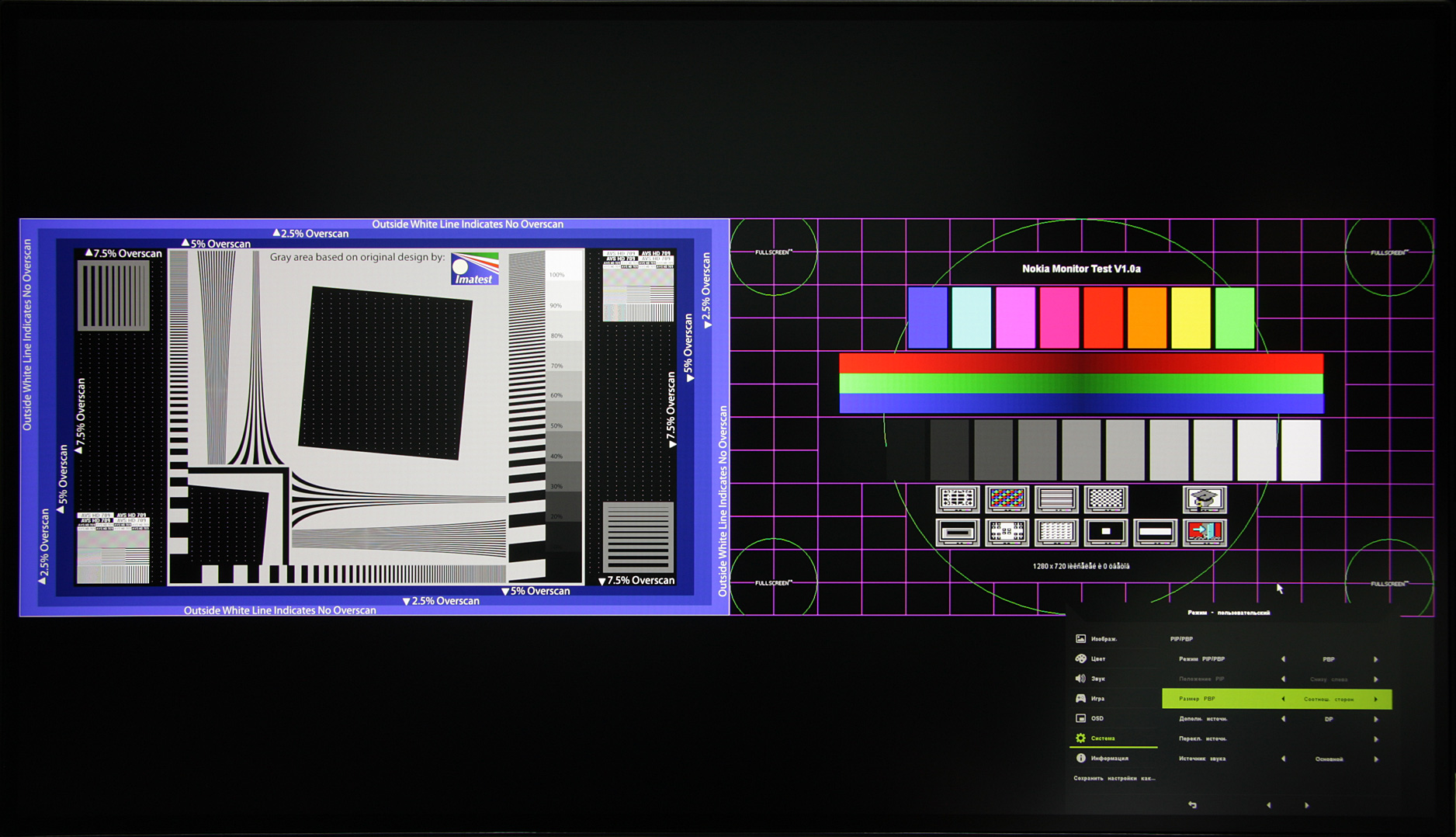Open the graduation cap help icon

click(1205, 499)
